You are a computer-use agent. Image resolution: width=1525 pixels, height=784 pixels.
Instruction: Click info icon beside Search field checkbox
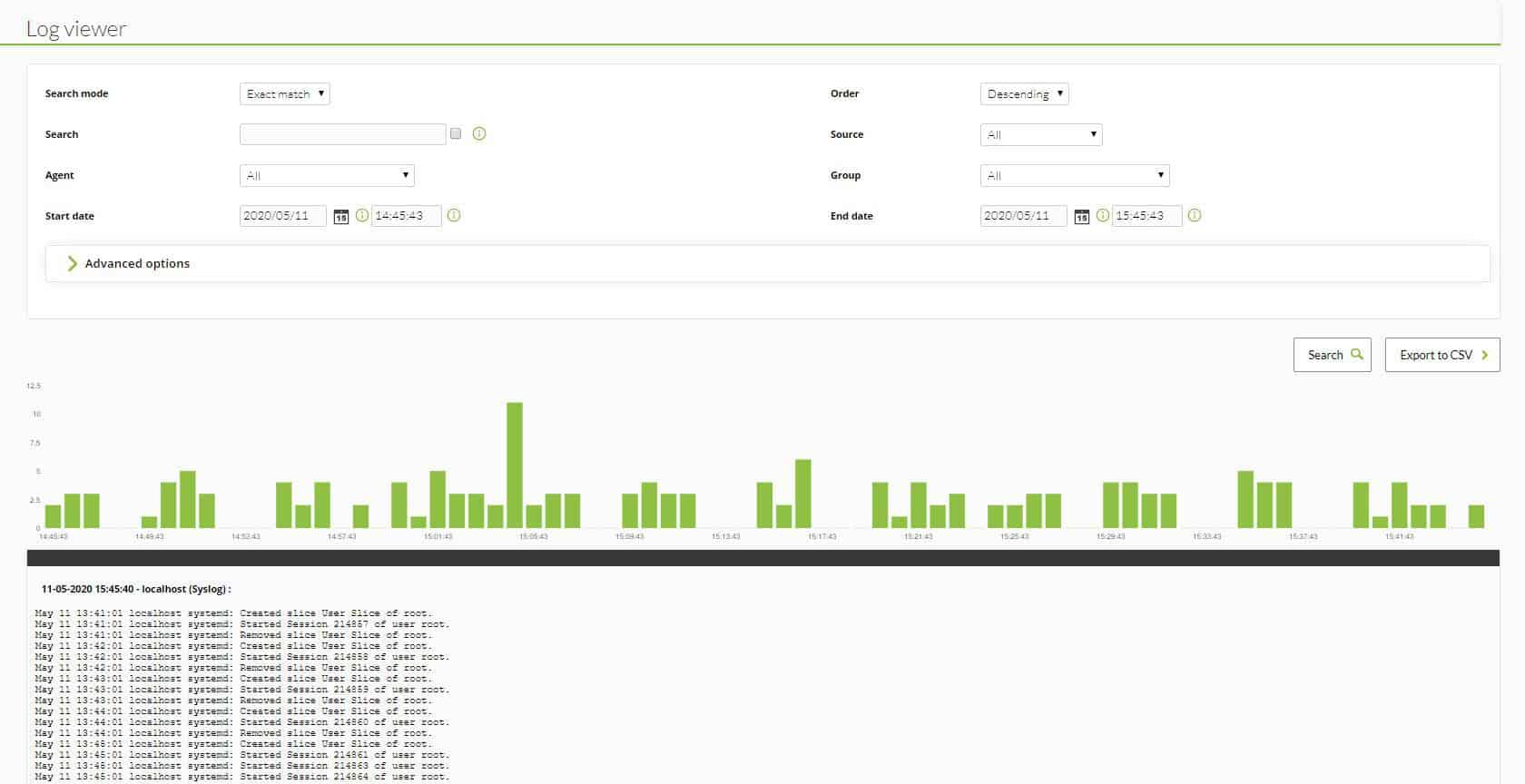coord(479,134)
